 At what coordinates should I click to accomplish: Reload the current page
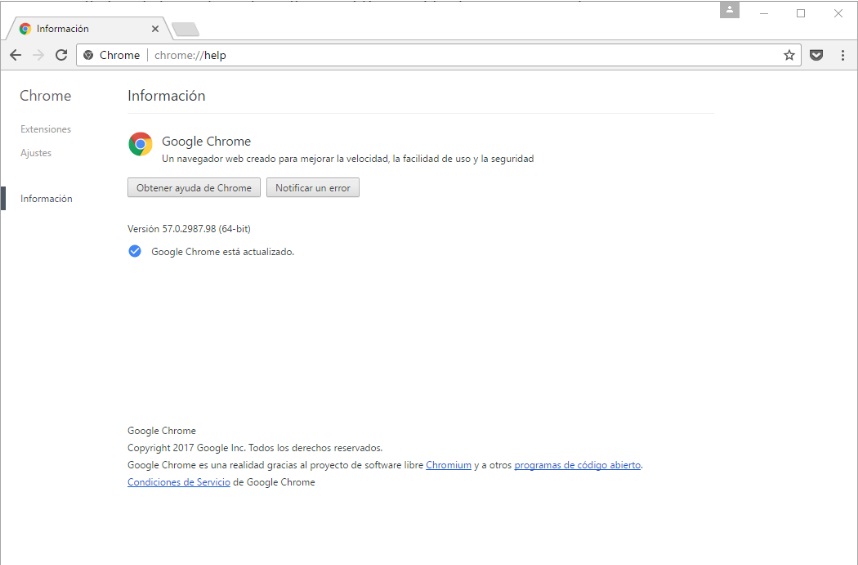coord(61,55)
